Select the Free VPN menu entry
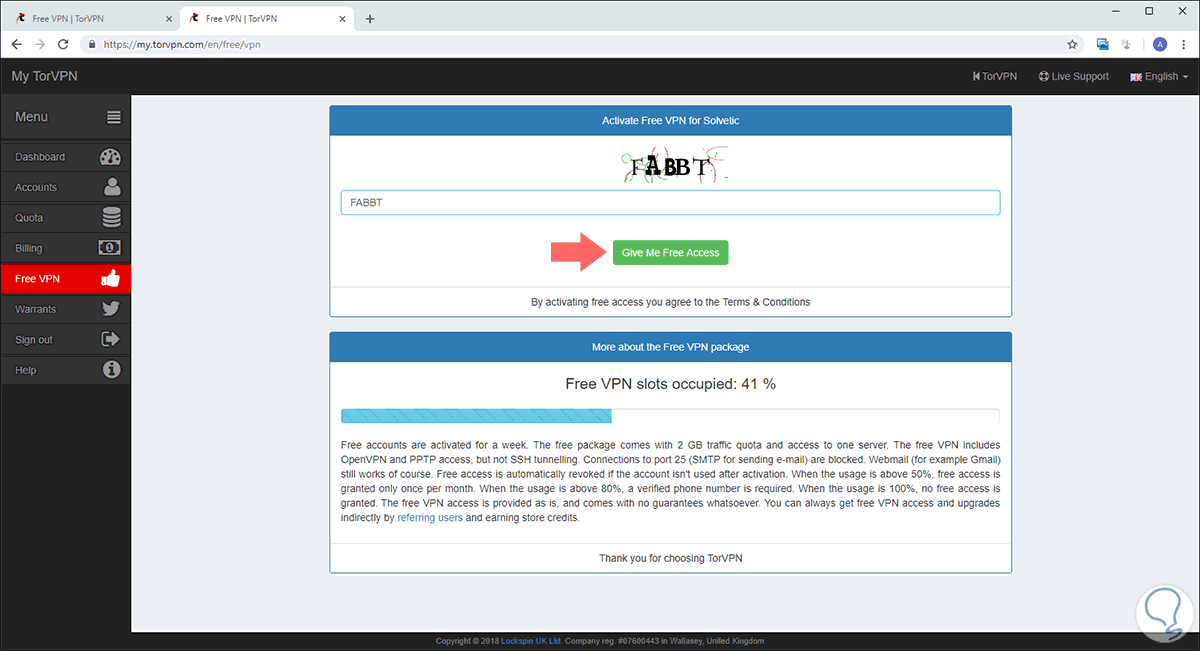Screen dimensions: 1200x651 click(x=65, y=278)
